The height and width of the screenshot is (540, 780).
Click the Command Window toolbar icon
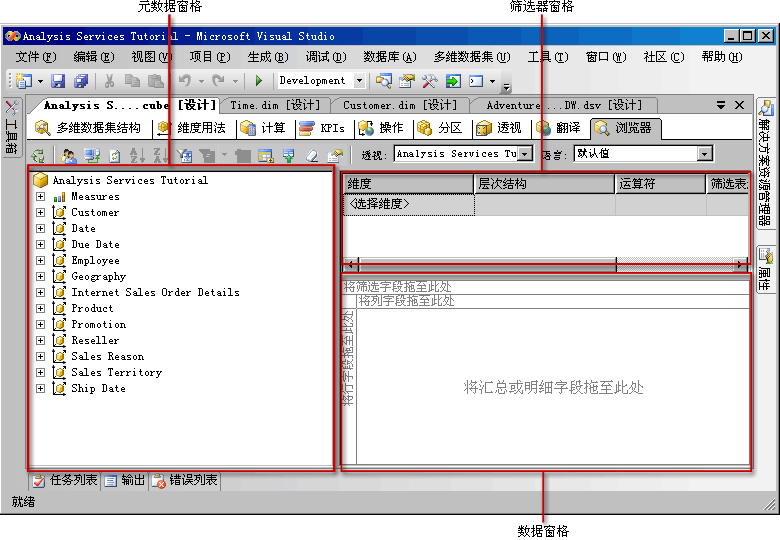pyautogui.click(x=476, y=81)
